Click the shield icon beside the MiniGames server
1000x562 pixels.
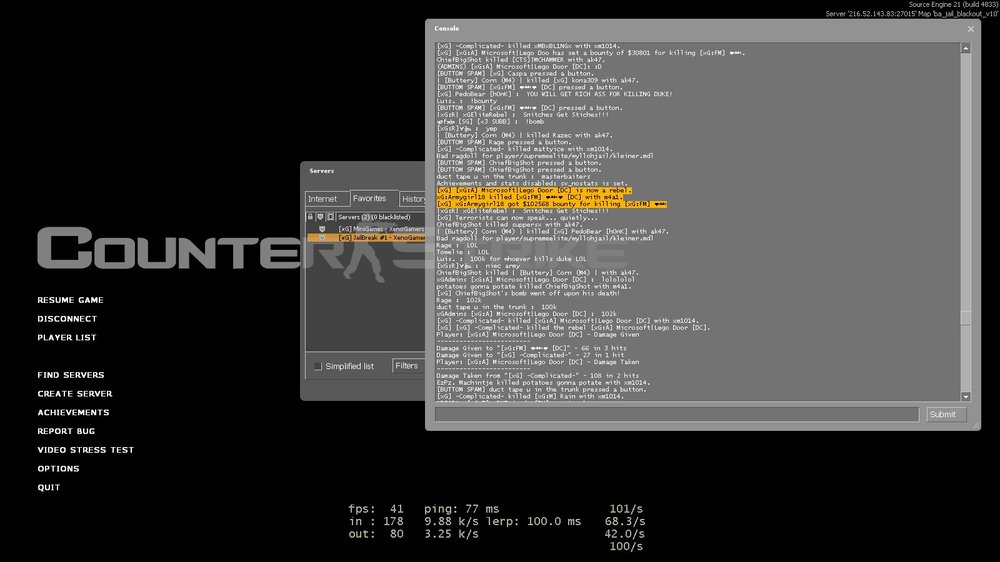[322, 228]
